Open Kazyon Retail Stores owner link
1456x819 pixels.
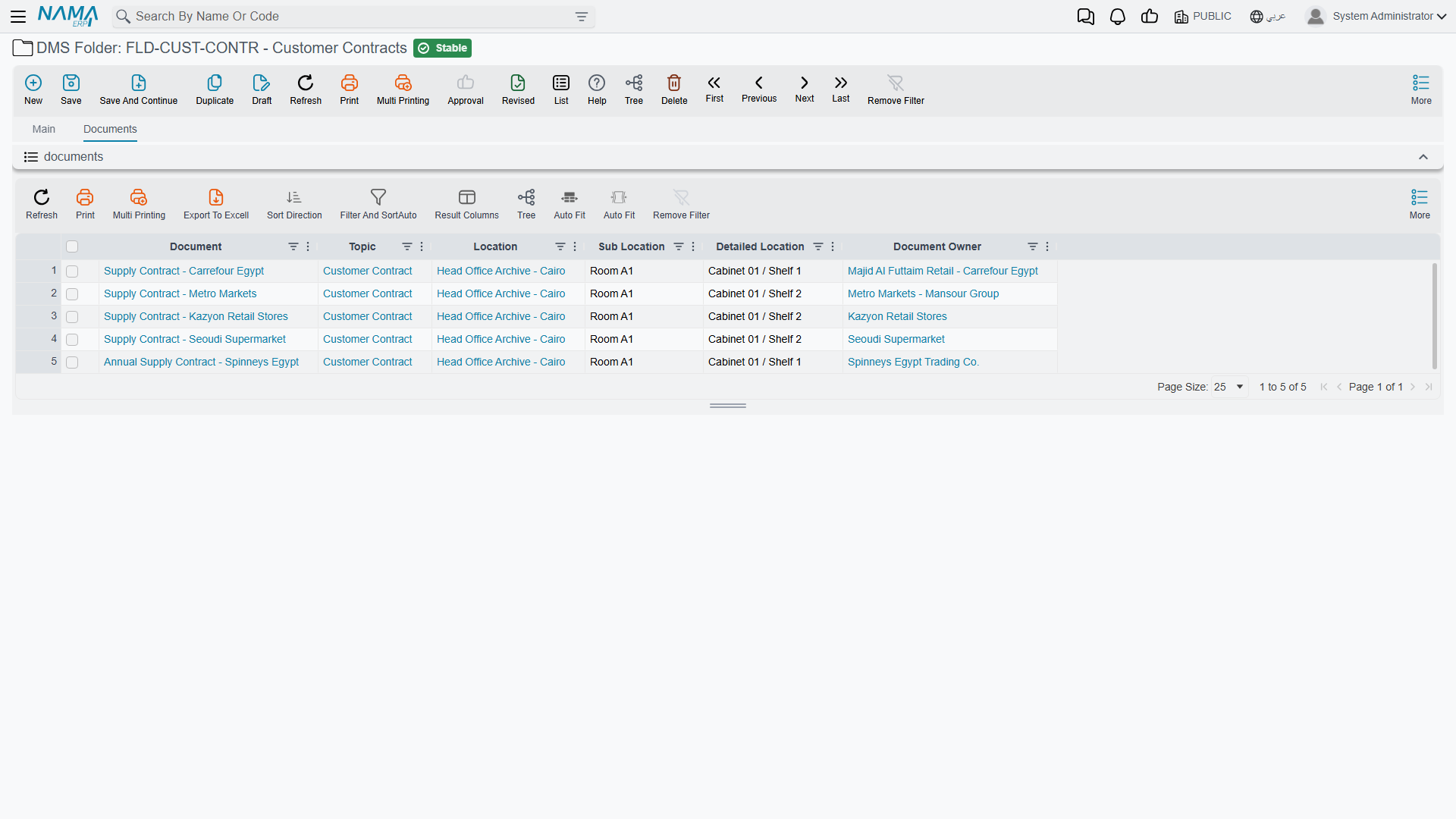point(897,316)
